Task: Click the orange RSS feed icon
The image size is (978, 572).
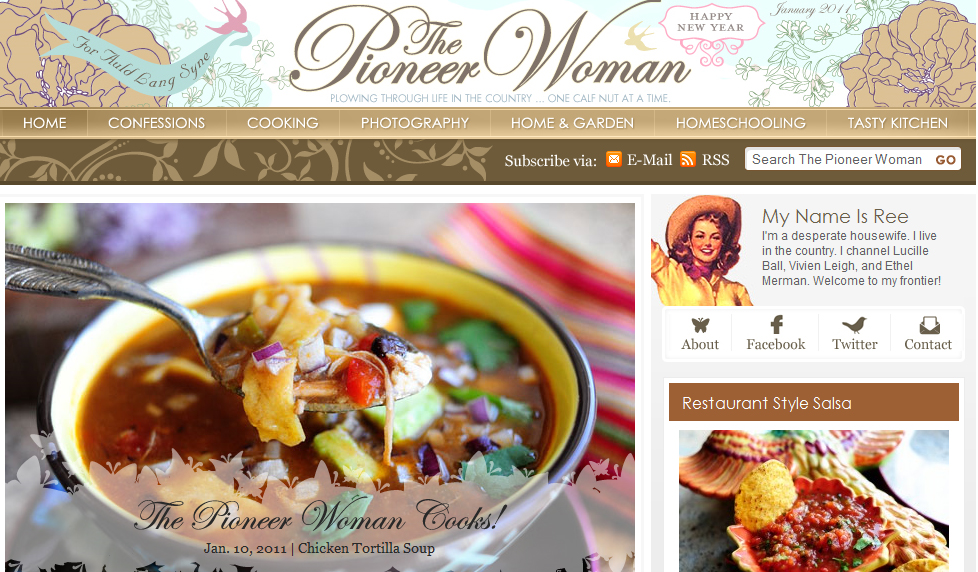Action: (x=687, y=160)
